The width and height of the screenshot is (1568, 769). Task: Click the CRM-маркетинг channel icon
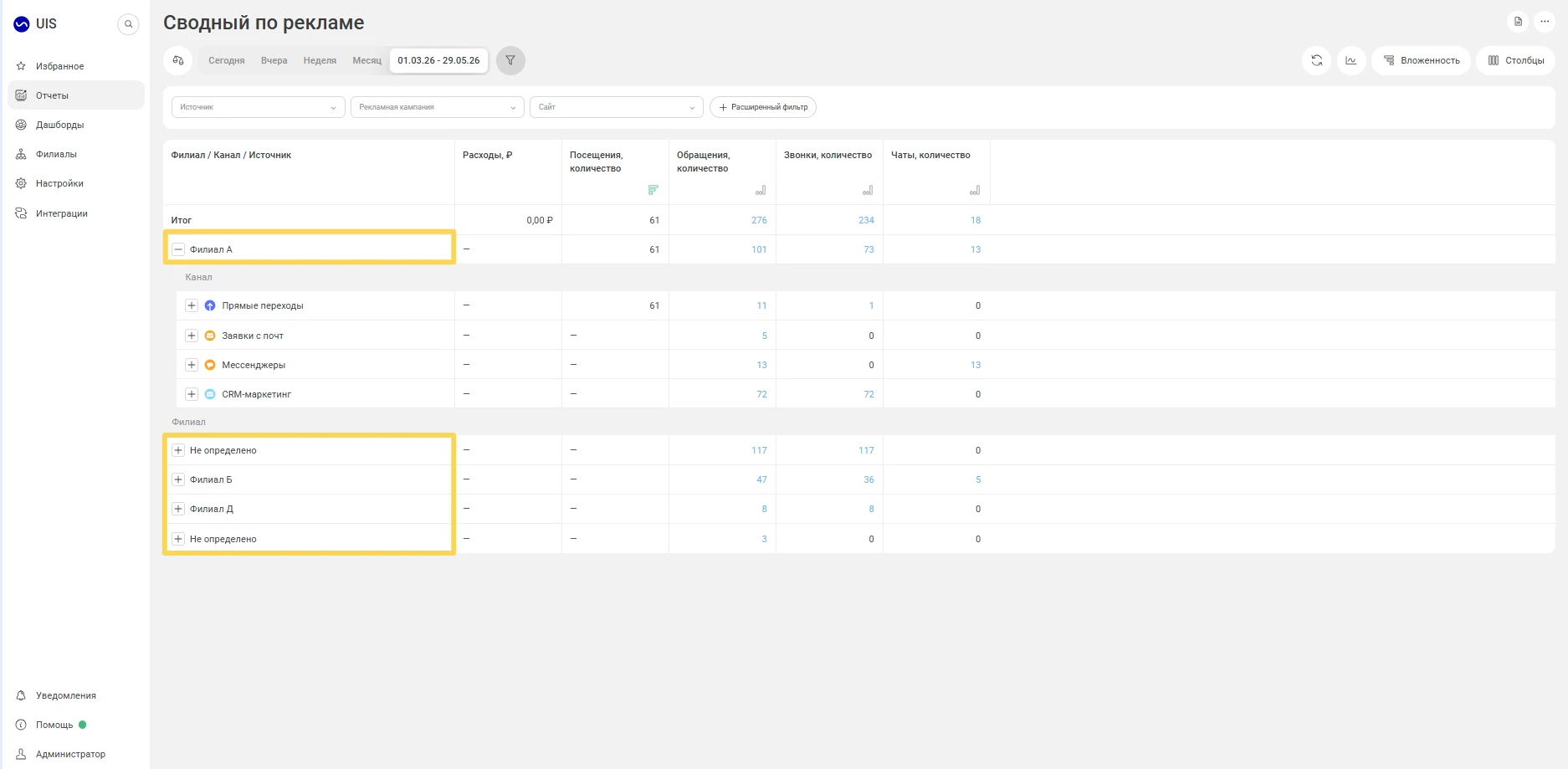point(210,394)
